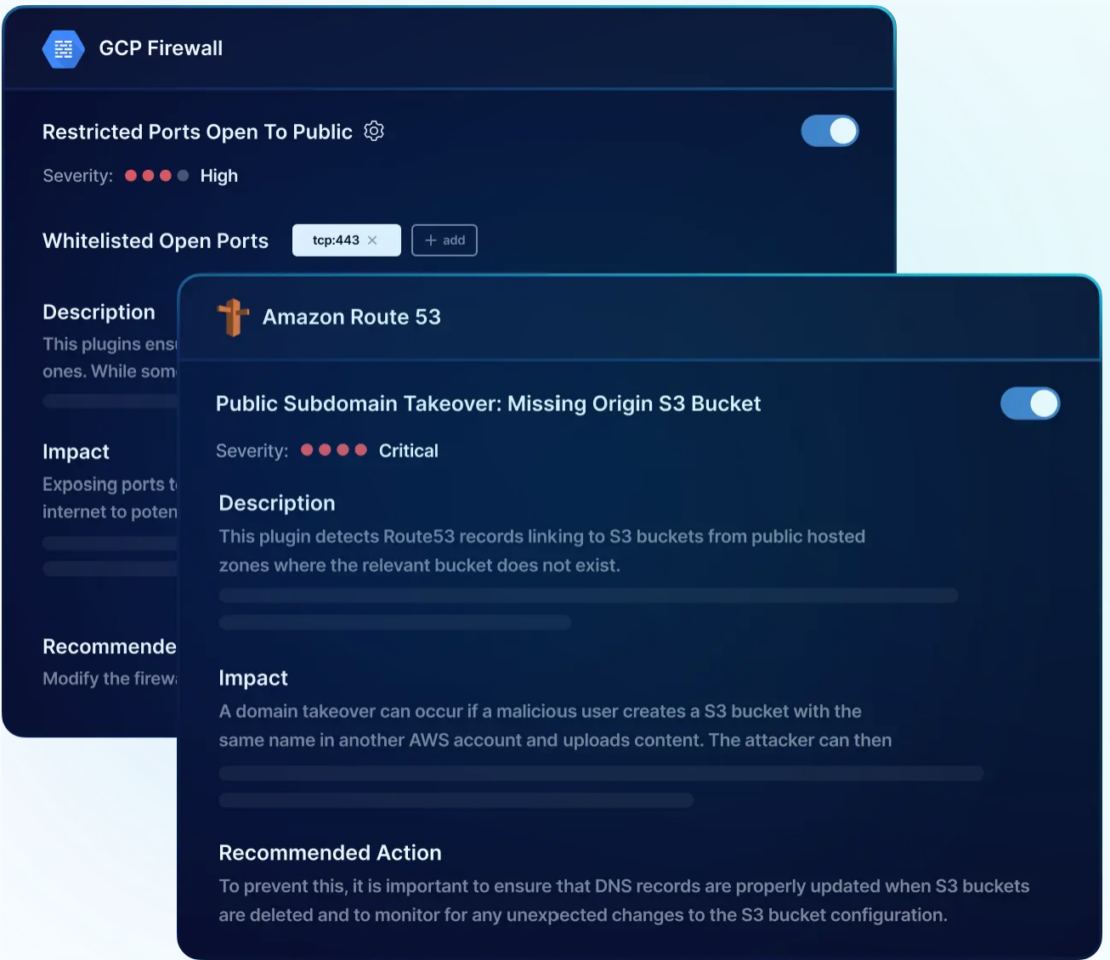
Task: Expand the Description section of Route 53 card
Action: pyautogui.click(x=277, y=503)
